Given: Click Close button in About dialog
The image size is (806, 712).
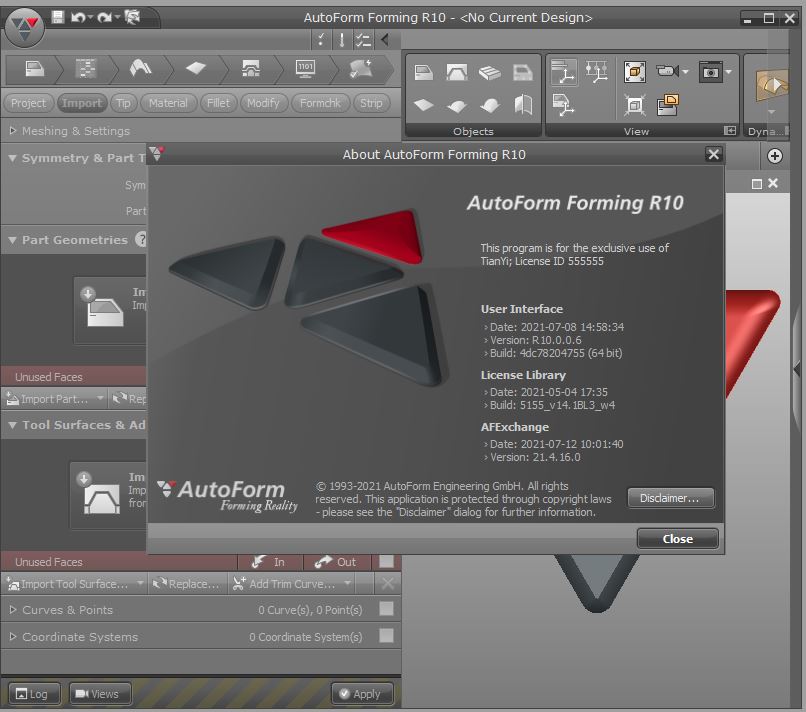Looking at the screenshot, I should pos(677,539).
